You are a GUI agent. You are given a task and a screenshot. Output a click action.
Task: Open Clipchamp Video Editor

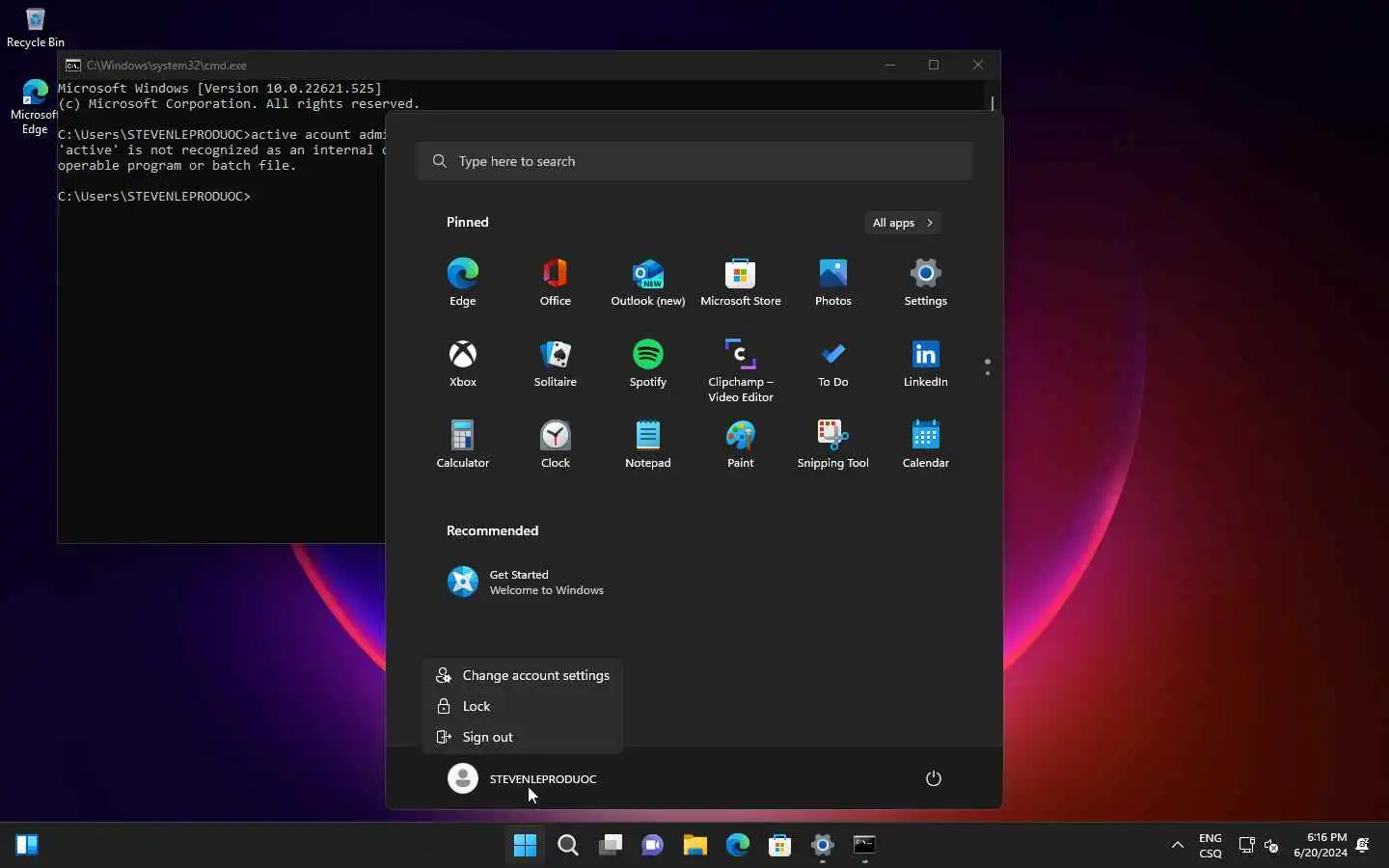point(741,370)
